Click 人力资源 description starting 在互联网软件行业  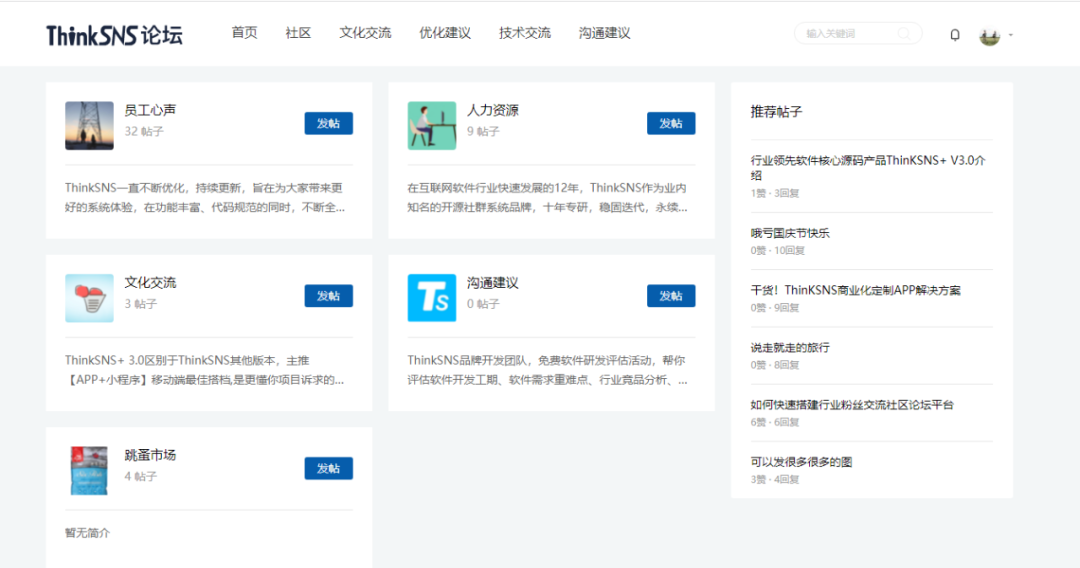pos(547,198)
